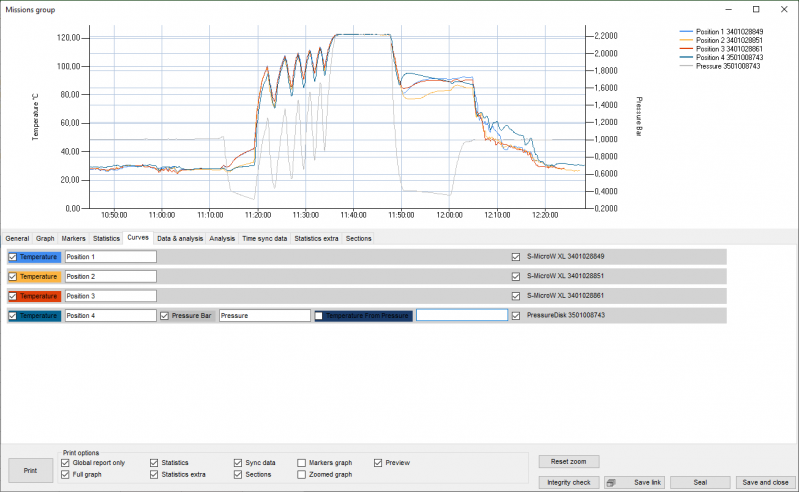Image resolution: width=799 pixels, height=492 pixels.
Task: Uncheck the Pressure Bar checkbox
Action: (x=165, y=316)
